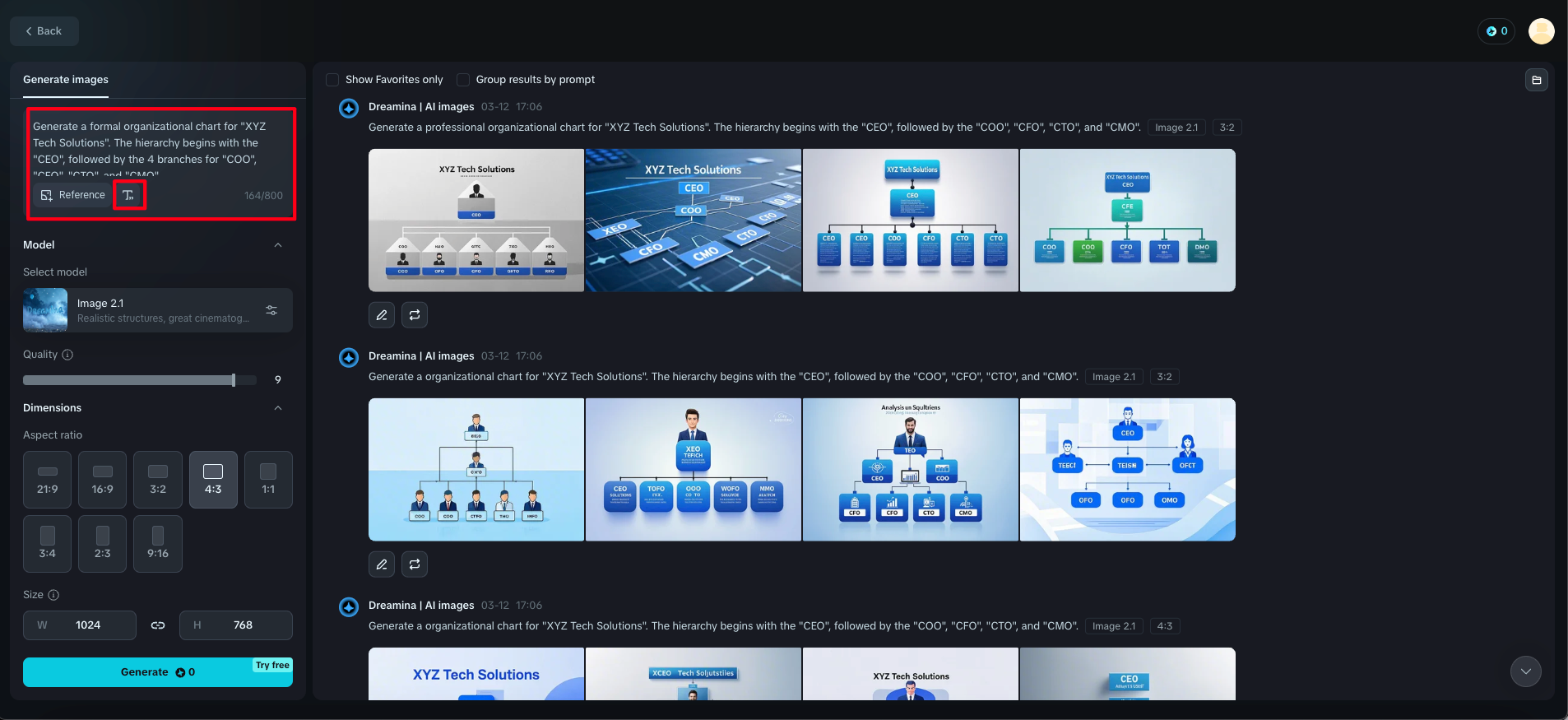The height and width of the screenshot is (720, 1568).
Task: Open the user profile avatar
Action: tap(1541, 31)
